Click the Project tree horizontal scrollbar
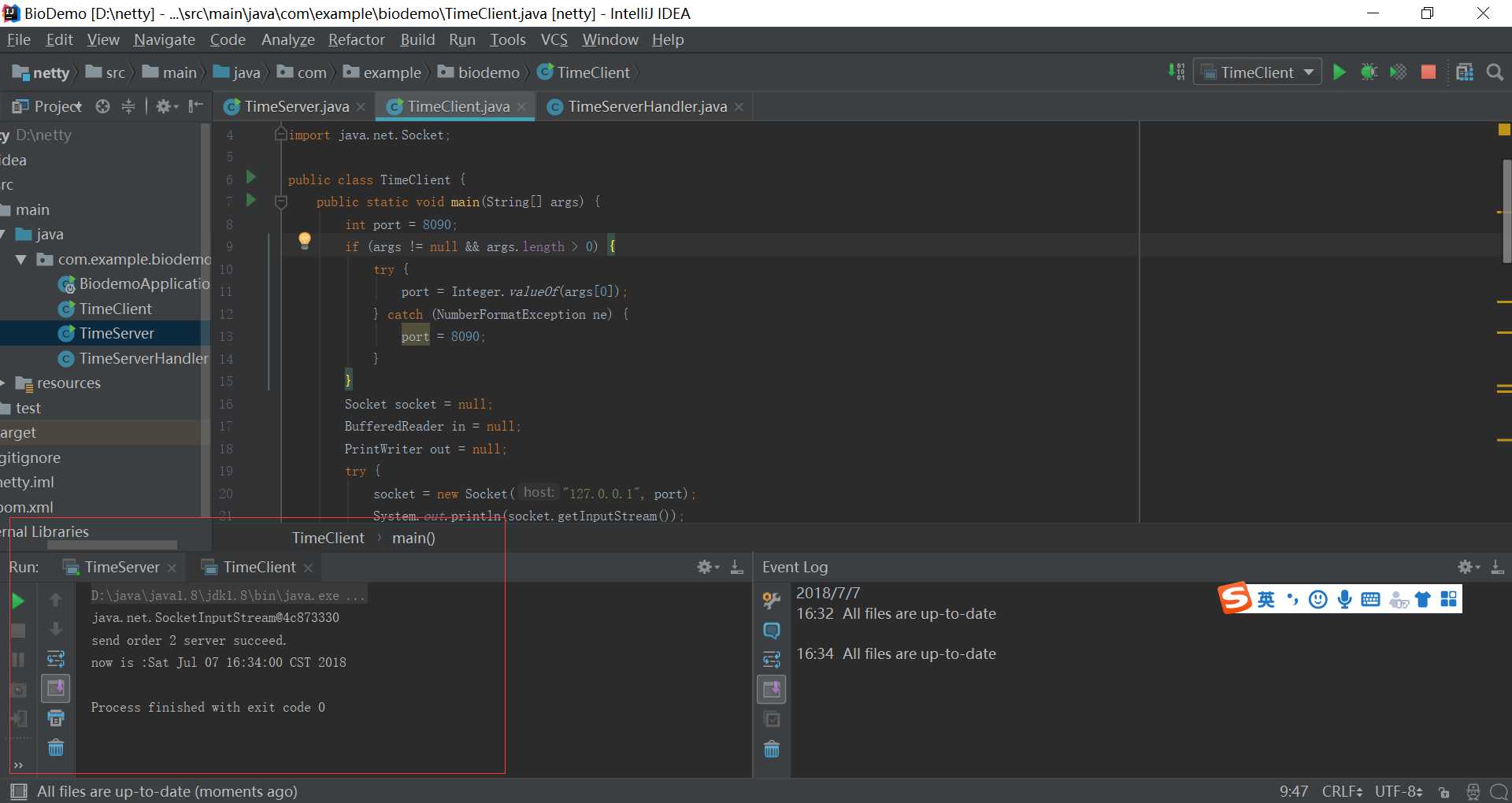The height and width of the screenshot is (803, 1512). 113,545
